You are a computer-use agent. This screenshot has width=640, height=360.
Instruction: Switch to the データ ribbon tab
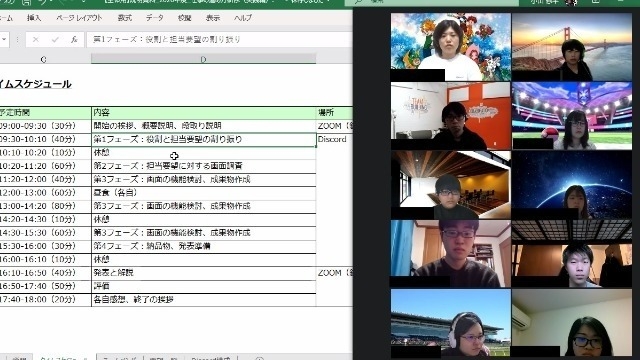155,18
